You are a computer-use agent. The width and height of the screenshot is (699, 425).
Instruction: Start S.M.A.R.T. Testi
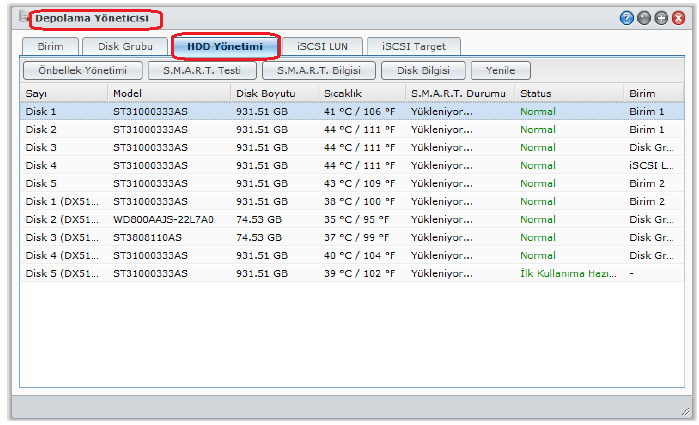(x=202, y=71)
